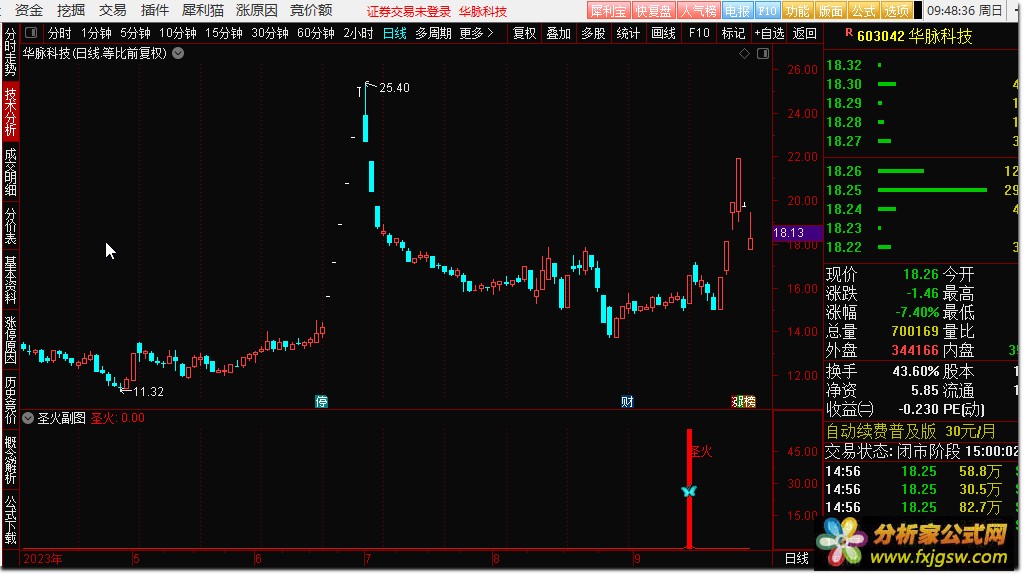The height and width of the screenshot is (574, 1024).
Task: Open the 犀利猫 menu
Action: (x=202, y=10)
